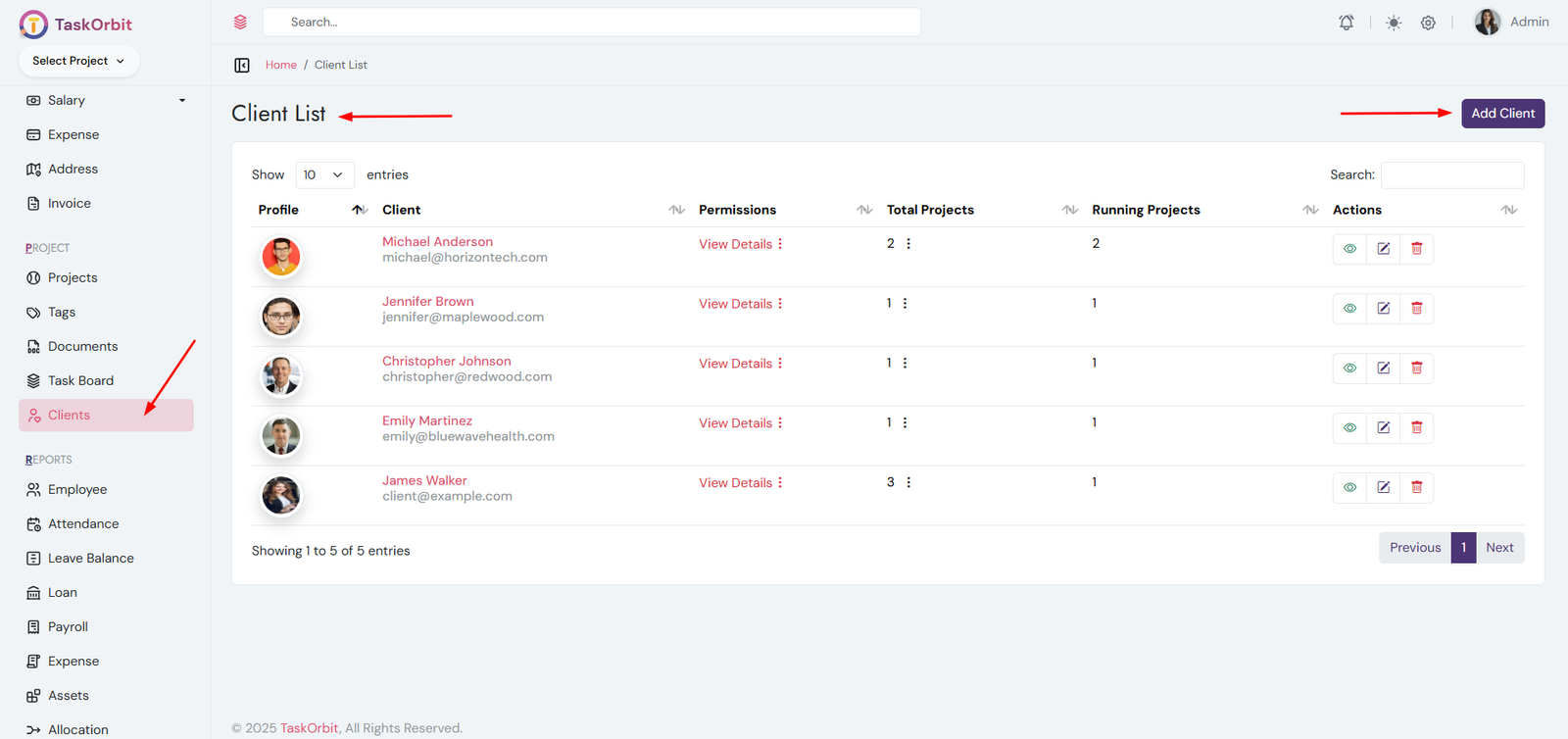Click the edit icon for Emily Martinez
Screen dimensions: 1568x739
(1383, 428)
